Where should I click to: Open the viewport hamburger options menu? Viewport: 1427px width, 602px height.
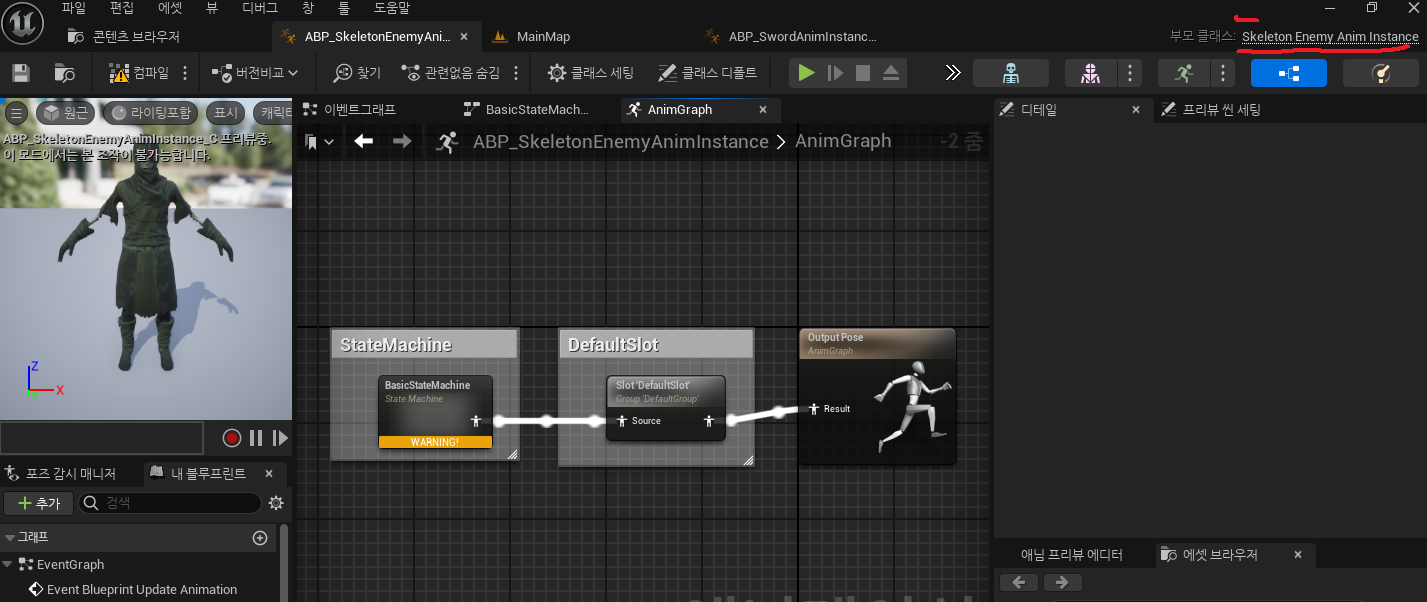click(16, 112)
